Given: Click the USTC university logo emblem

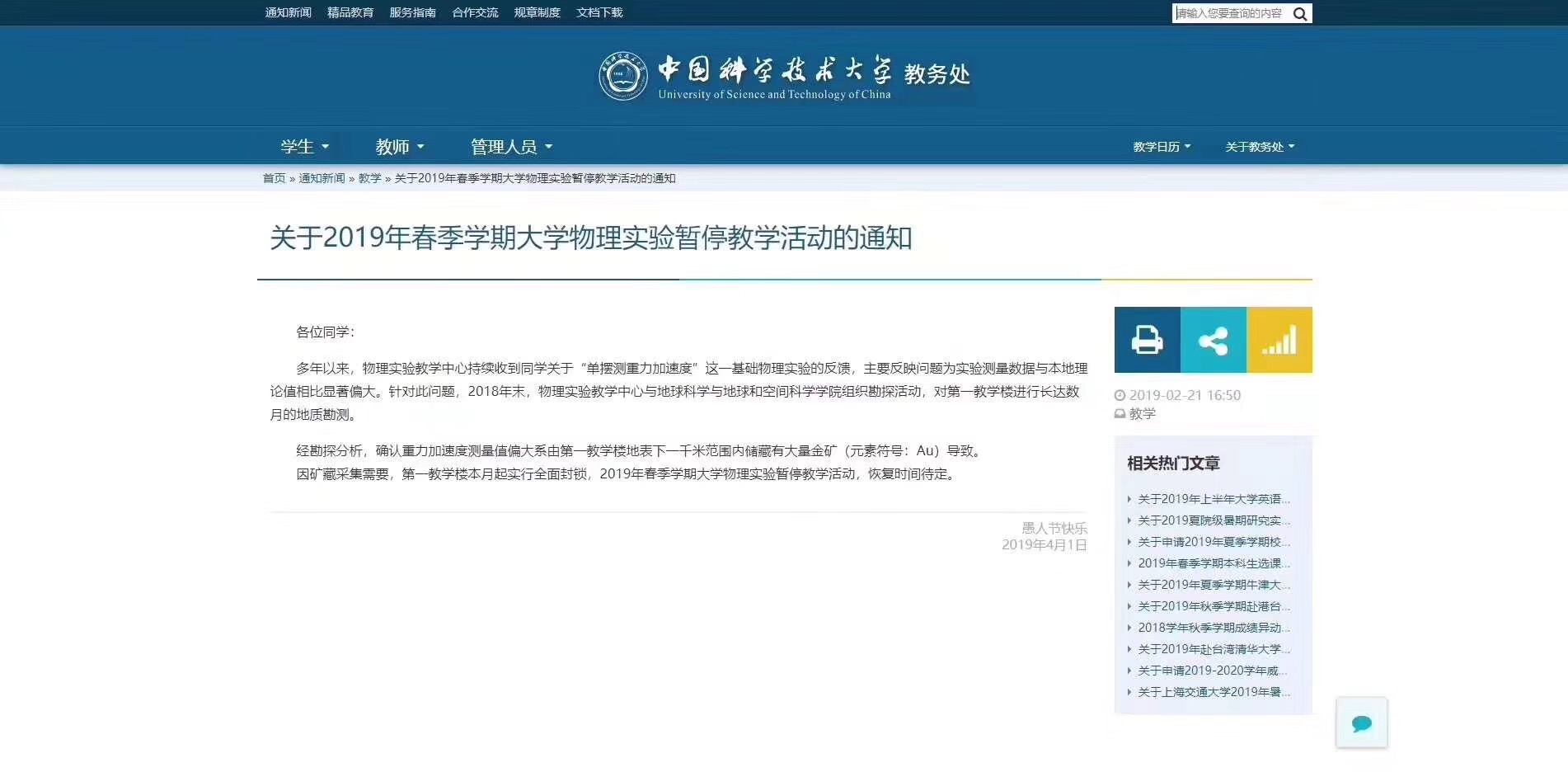Looking at the screenshot, I should 622,76.
